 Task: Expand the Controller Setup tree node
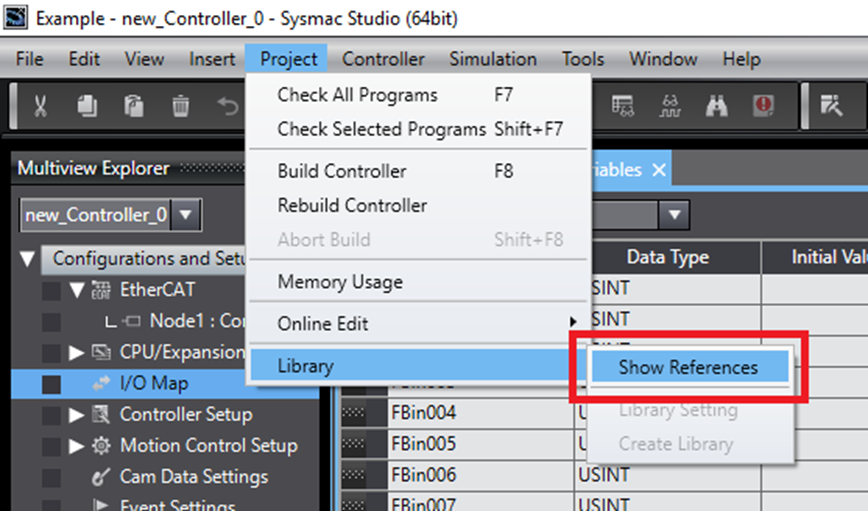coord(77,415)
